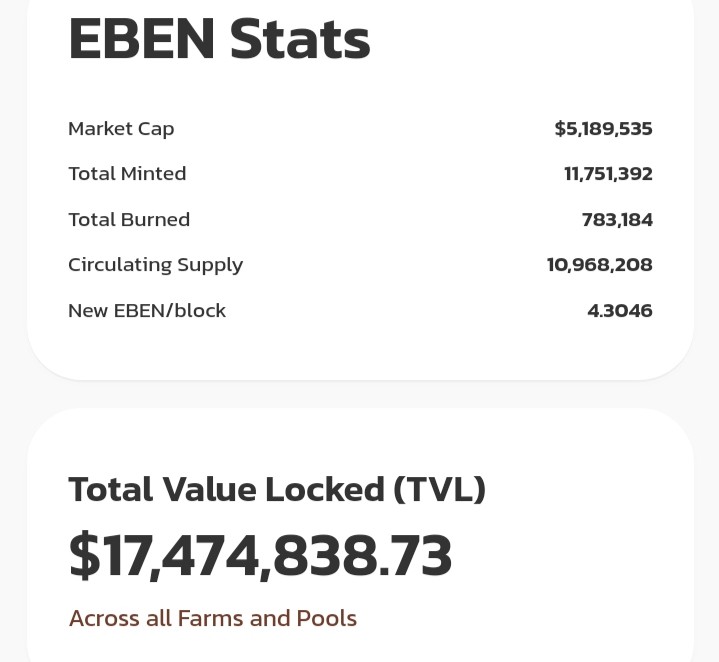Select the Circulating Supply label

pyautogui.click(x=155, y=265)
